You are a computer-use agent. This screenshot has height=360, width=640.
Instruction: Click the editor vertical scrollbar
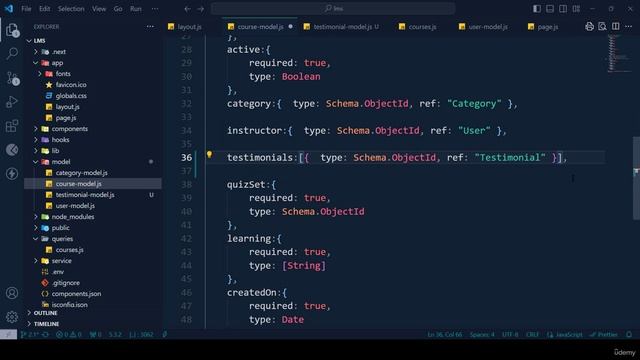tap(636, 178)
